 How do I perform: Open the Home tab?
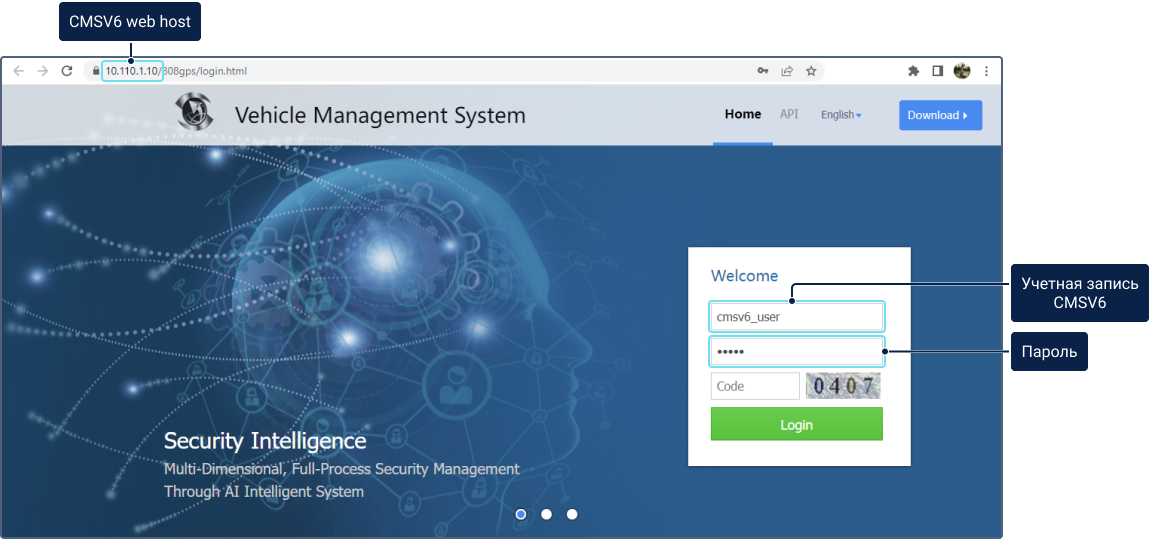(743, 114)
